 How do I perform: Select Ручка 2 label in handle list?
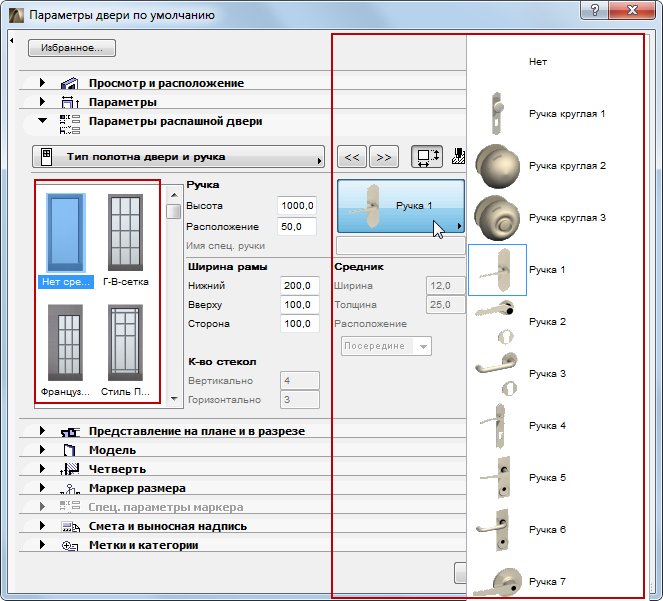tap(547, 322)
